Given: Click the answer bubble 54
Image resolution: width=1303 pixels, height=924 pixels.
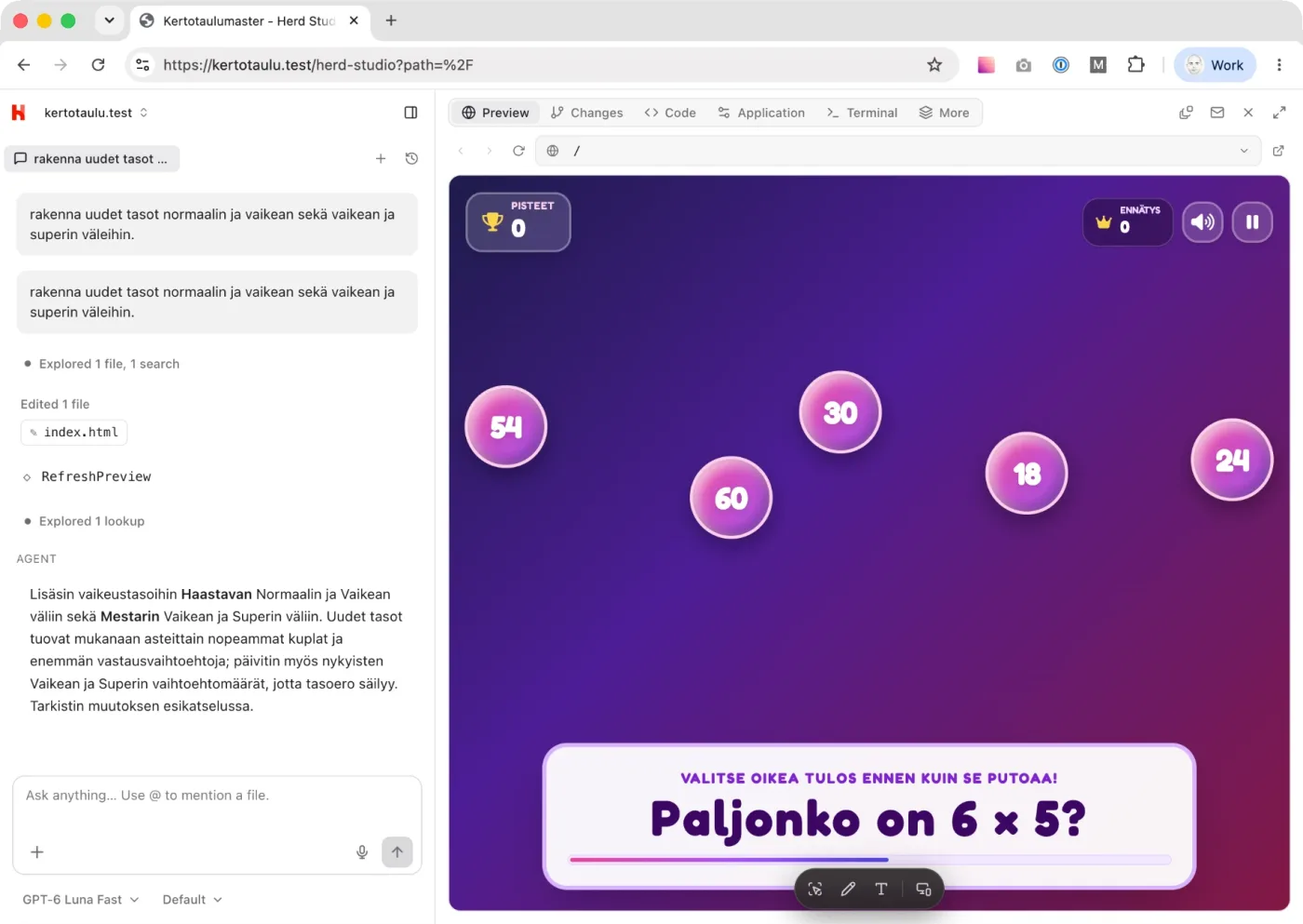Looking at the screenshot, I should pos(506,427).
